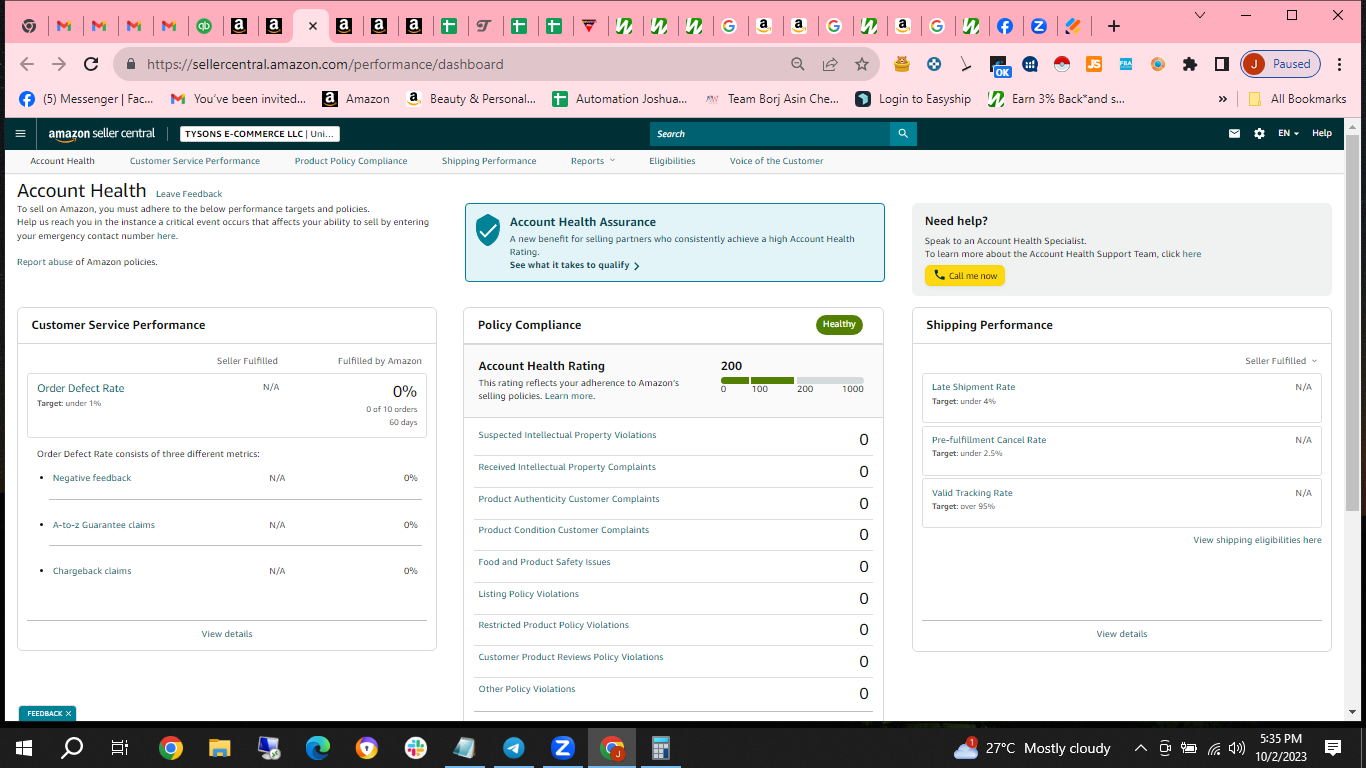Open Telegram from the taskbar
Viewport: 1366px width, 768px height.
[514, 748]
